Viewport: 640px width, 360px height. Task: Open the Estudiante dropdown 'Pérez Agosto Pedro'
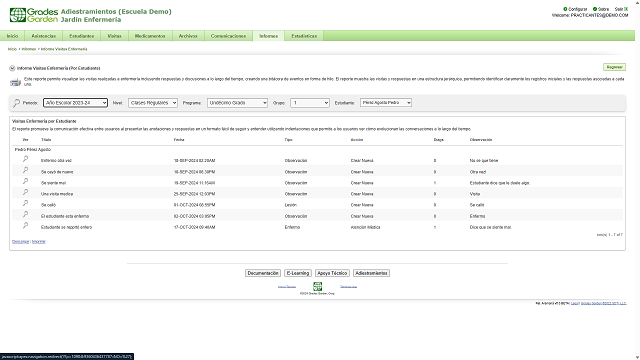(386, 103)
